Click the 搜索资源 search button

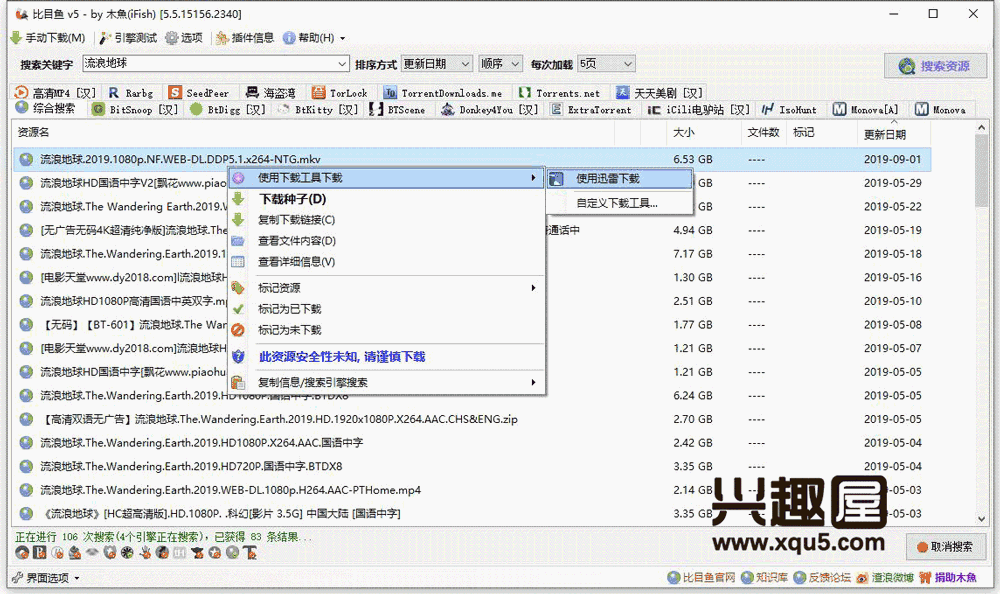click(x=935, y=66)
